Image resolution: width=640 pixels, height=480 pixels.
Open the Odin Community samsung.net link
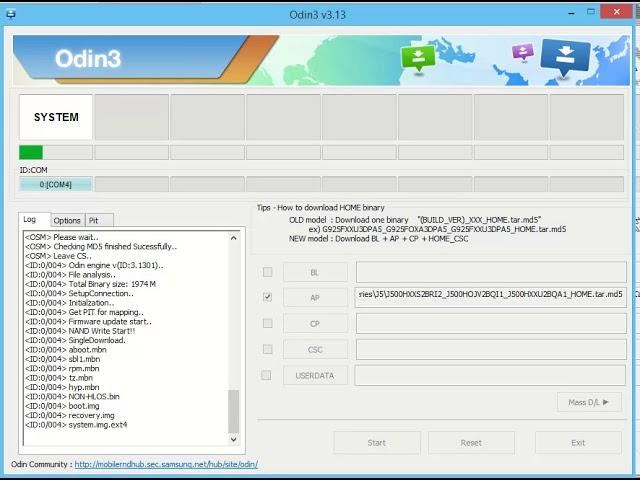166,464
